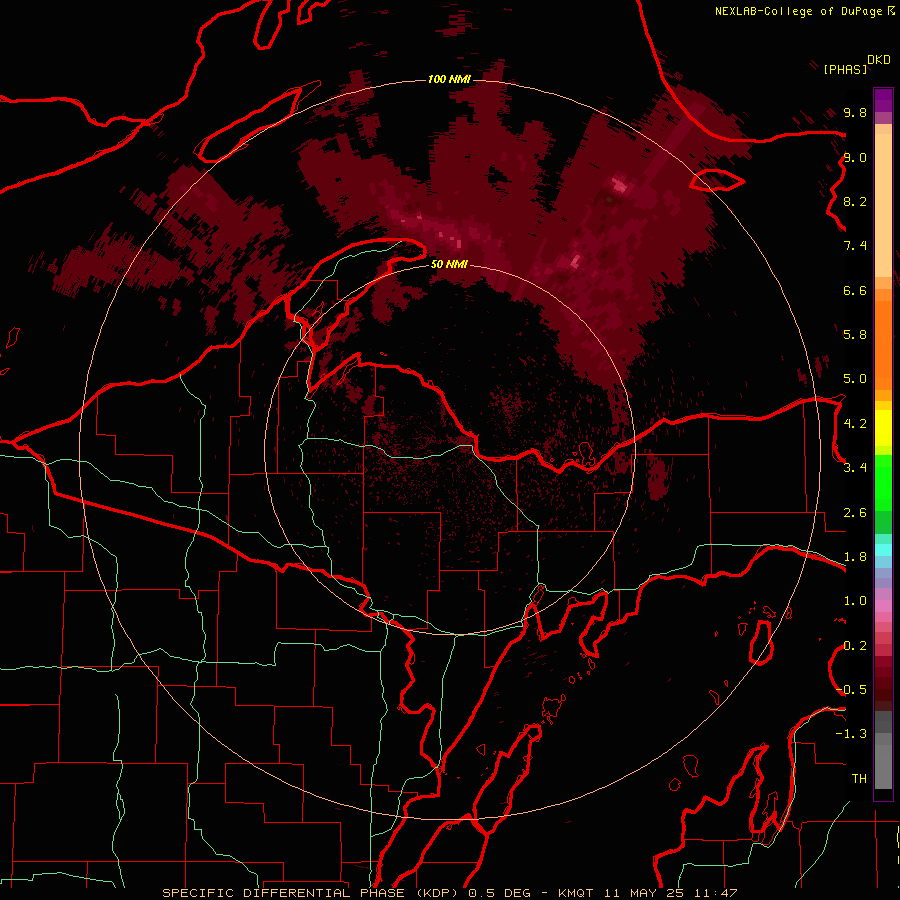Image resolution: width=900 pixels, height=900 pixels.
Task: Pick the yellow band of the color bar
Action: 883,428
